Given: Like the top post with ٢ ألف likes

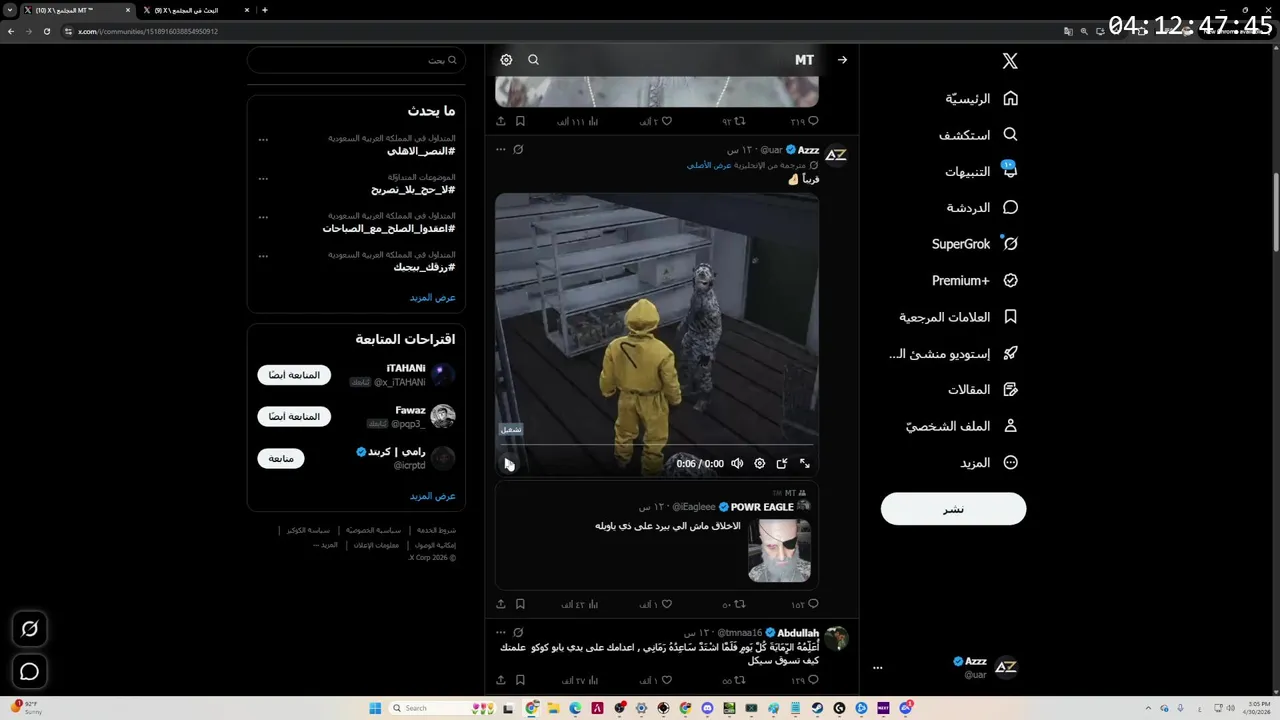Looking at the screenshot, I should (x=666, y=122).
